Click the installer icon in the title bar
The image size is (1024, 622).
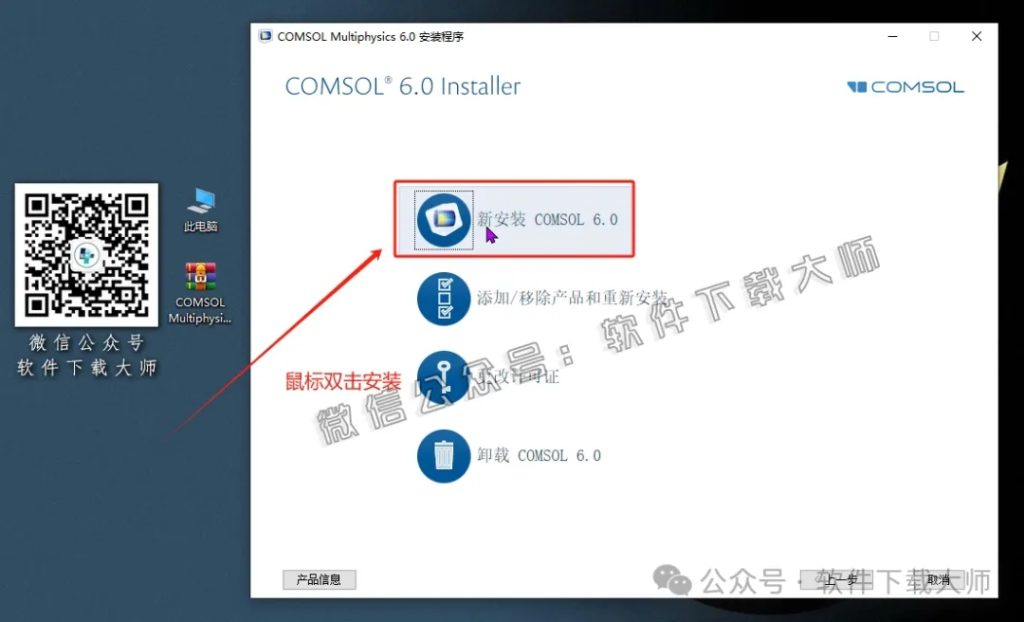(265, 36)
